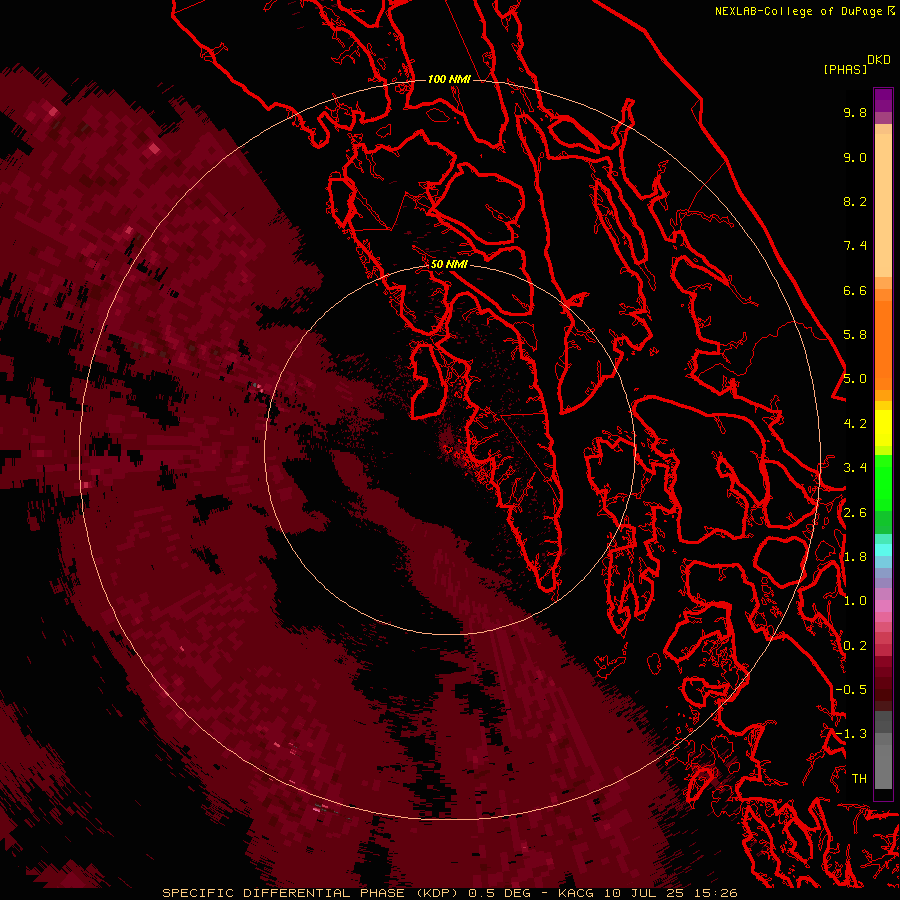
Task: Select the 5.8 scale value
Action: click(x=855, y=335)
